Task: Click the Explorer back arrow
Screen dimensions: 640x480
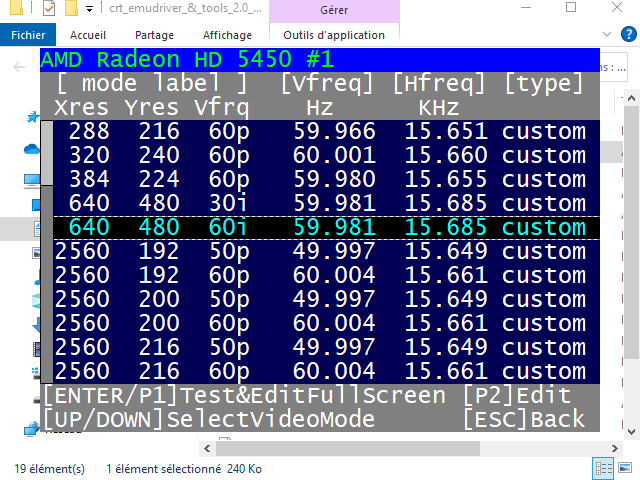Action: (x=20, y=67)
